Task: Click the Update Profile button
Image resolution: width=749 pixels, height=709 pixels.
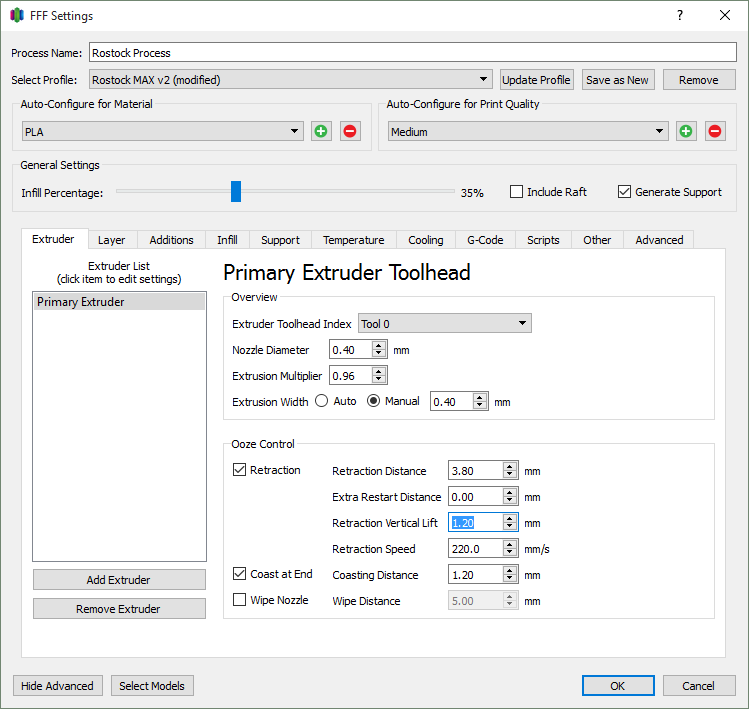Action: click(x=536, y=80)
